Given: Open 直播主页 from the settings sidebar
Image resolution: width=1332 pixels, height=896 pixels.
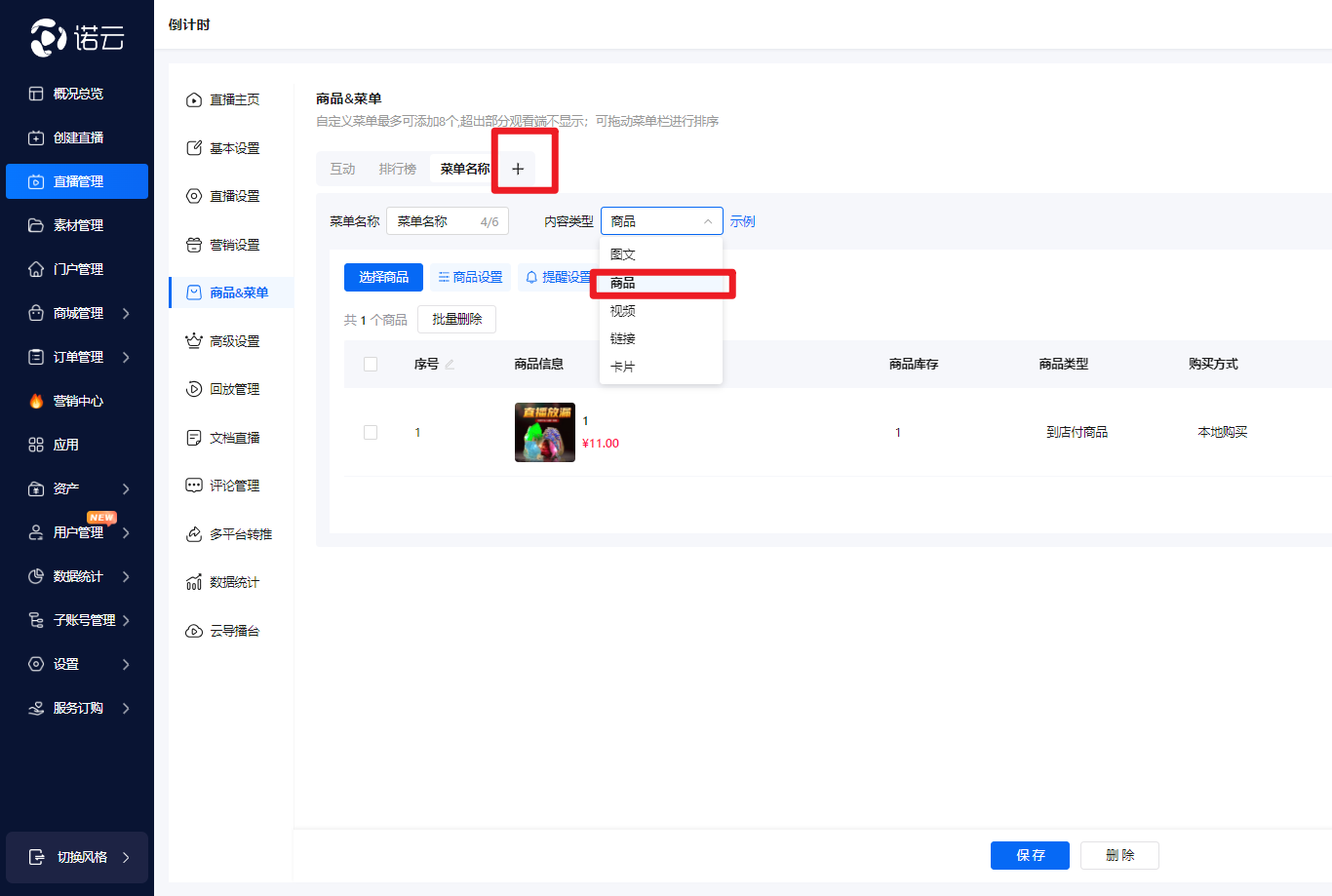Looking at the screenshot, I should [234, 99].
